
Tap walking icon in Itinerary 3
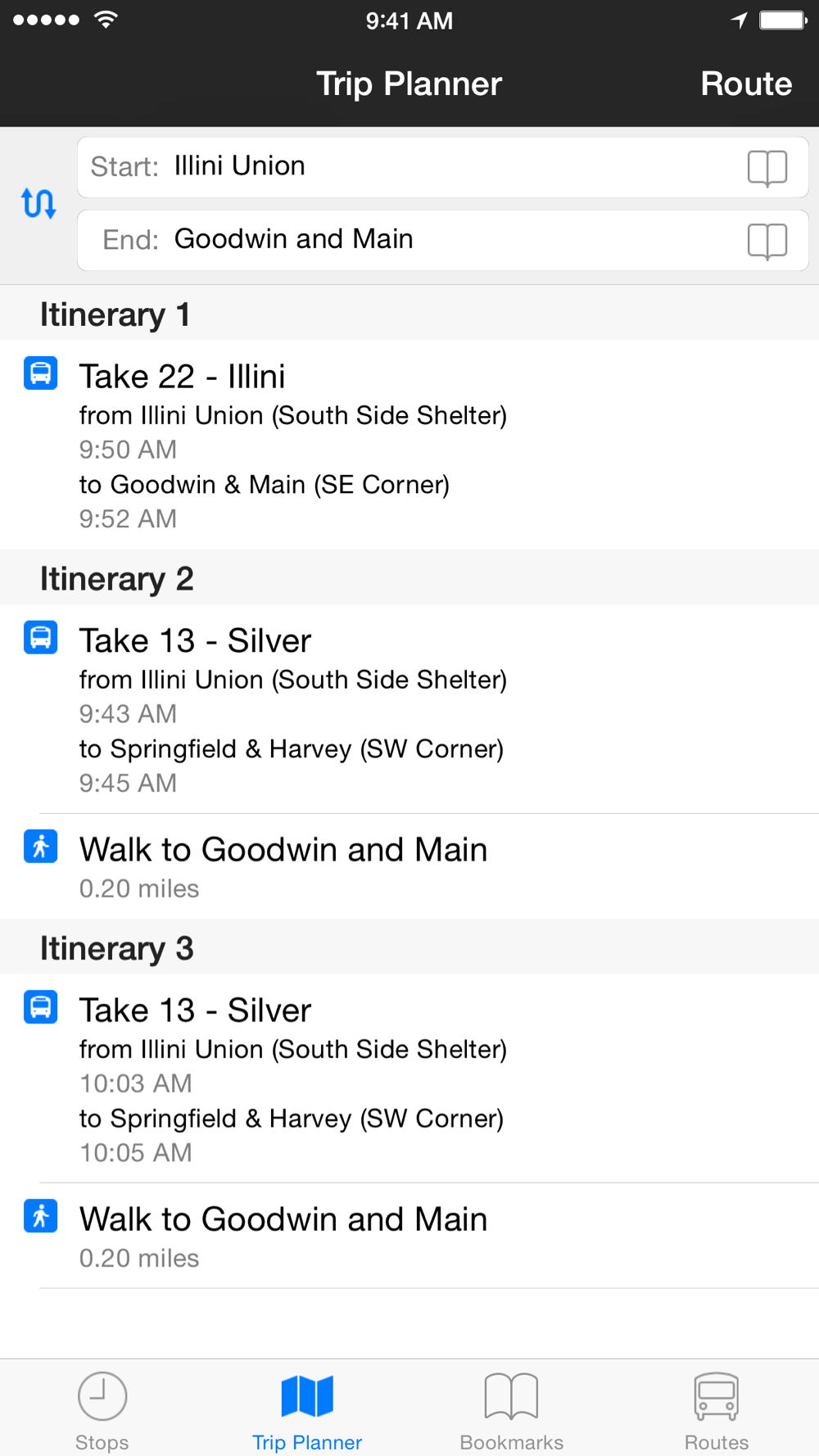coord(40,1215)
